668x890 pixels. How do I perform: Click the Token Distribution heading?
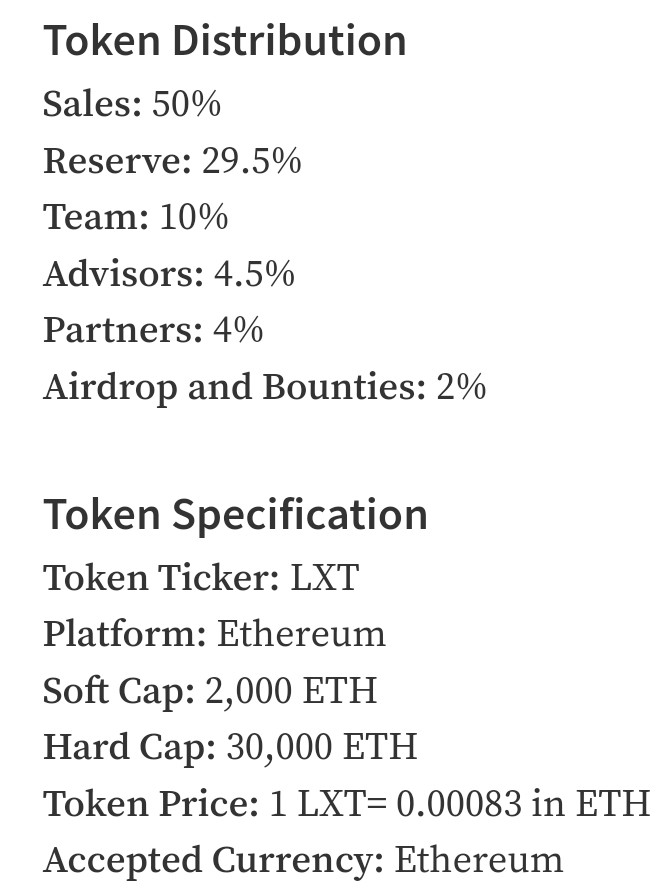(x=225, y=41)
